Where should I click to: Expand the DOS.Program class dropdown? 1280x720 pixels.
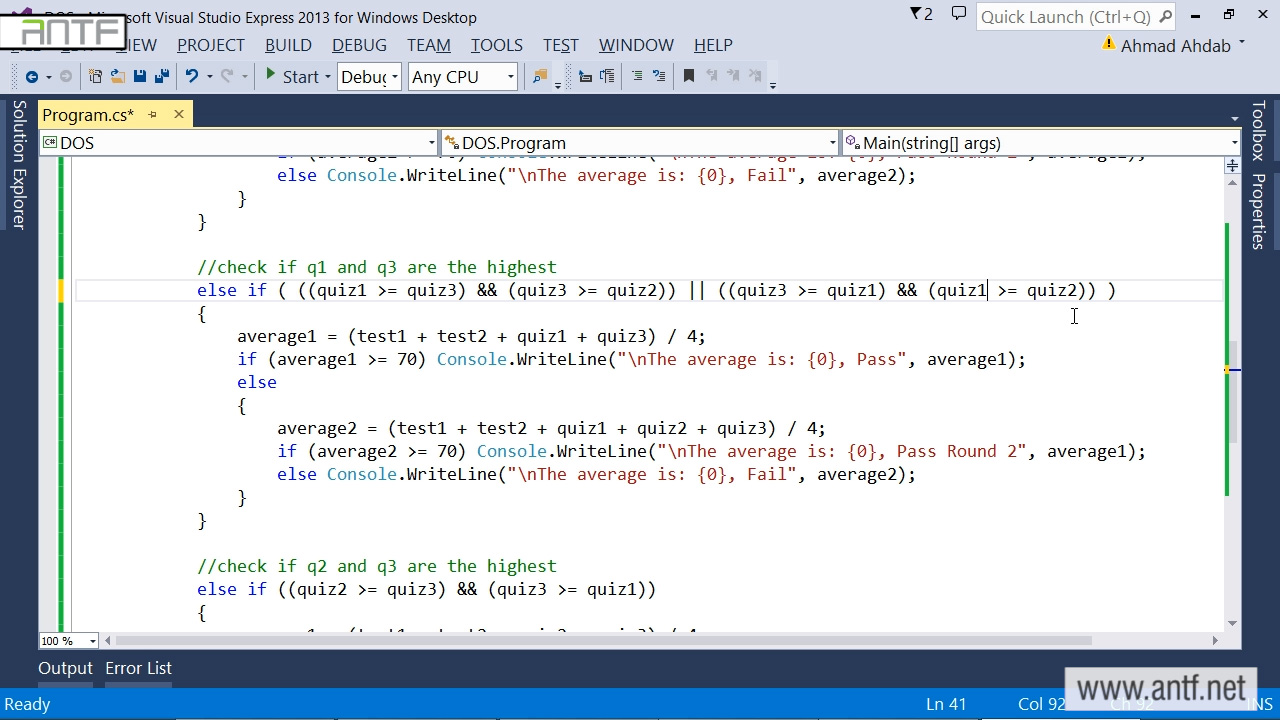pos(640,143)
